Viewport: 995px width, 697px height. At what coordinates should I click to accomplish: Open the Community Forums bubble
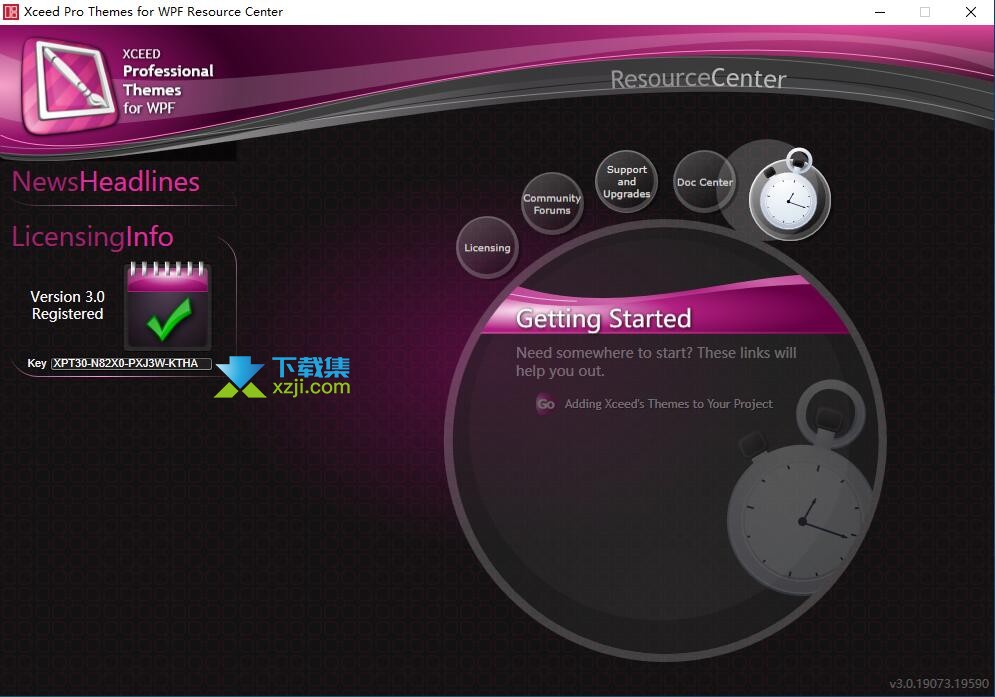552,204
